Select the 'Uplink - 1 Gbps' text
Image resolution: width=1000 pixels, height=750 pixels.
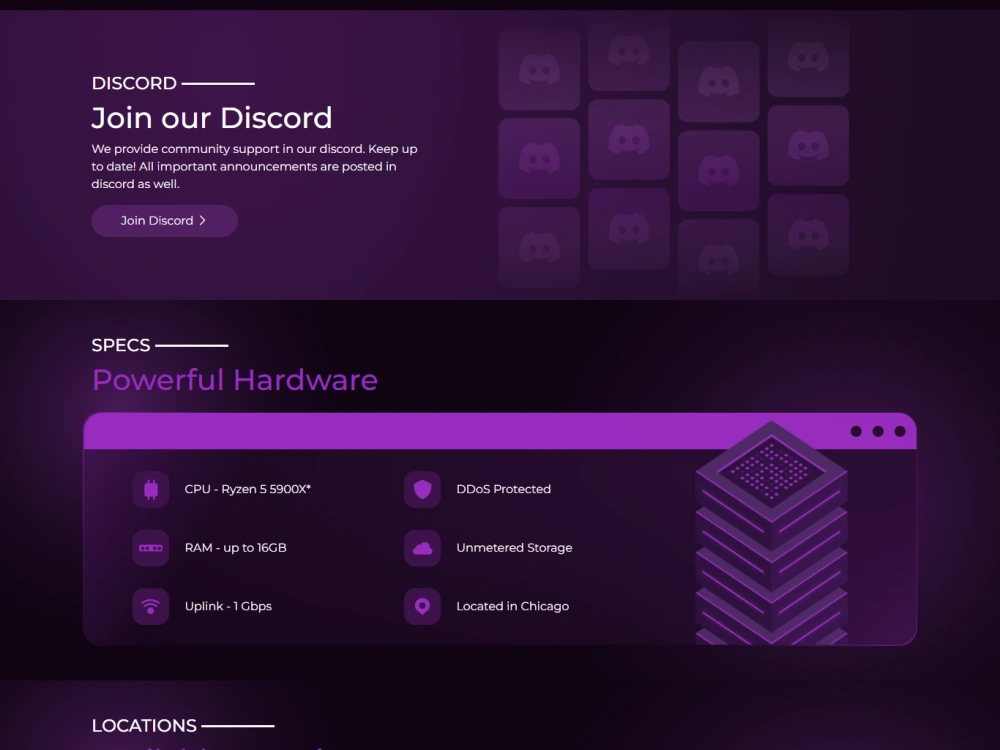[228, 607]
